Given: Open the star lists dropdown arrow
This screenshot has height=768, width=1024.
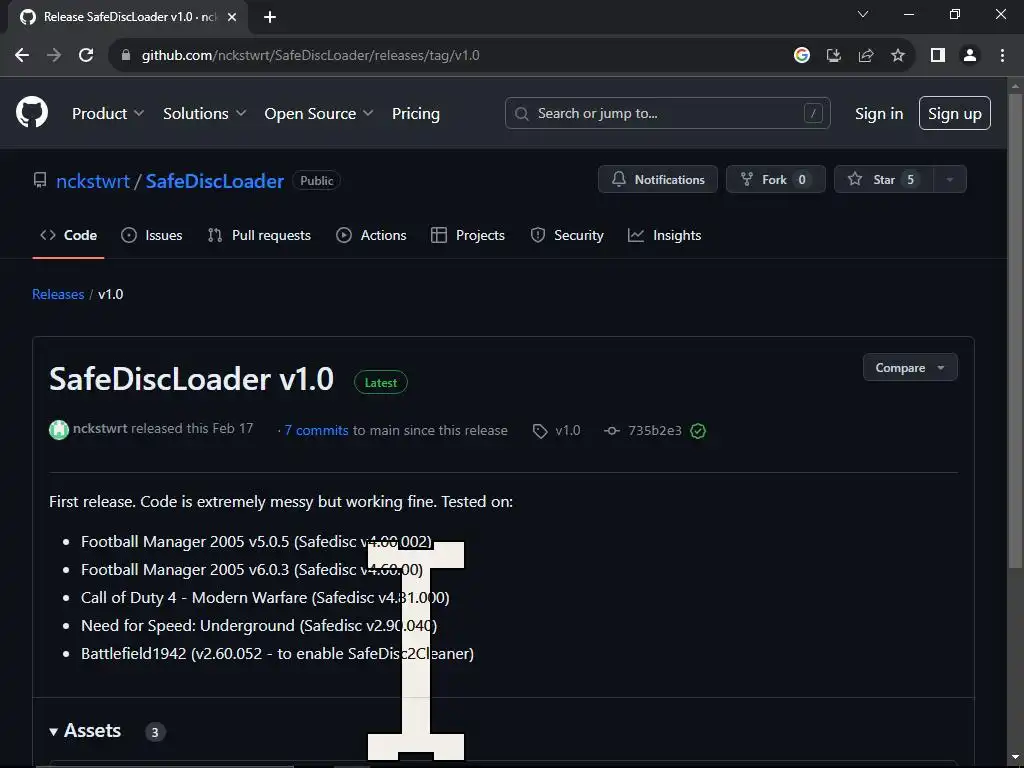Looking at the screenshot, I should 950,180.
